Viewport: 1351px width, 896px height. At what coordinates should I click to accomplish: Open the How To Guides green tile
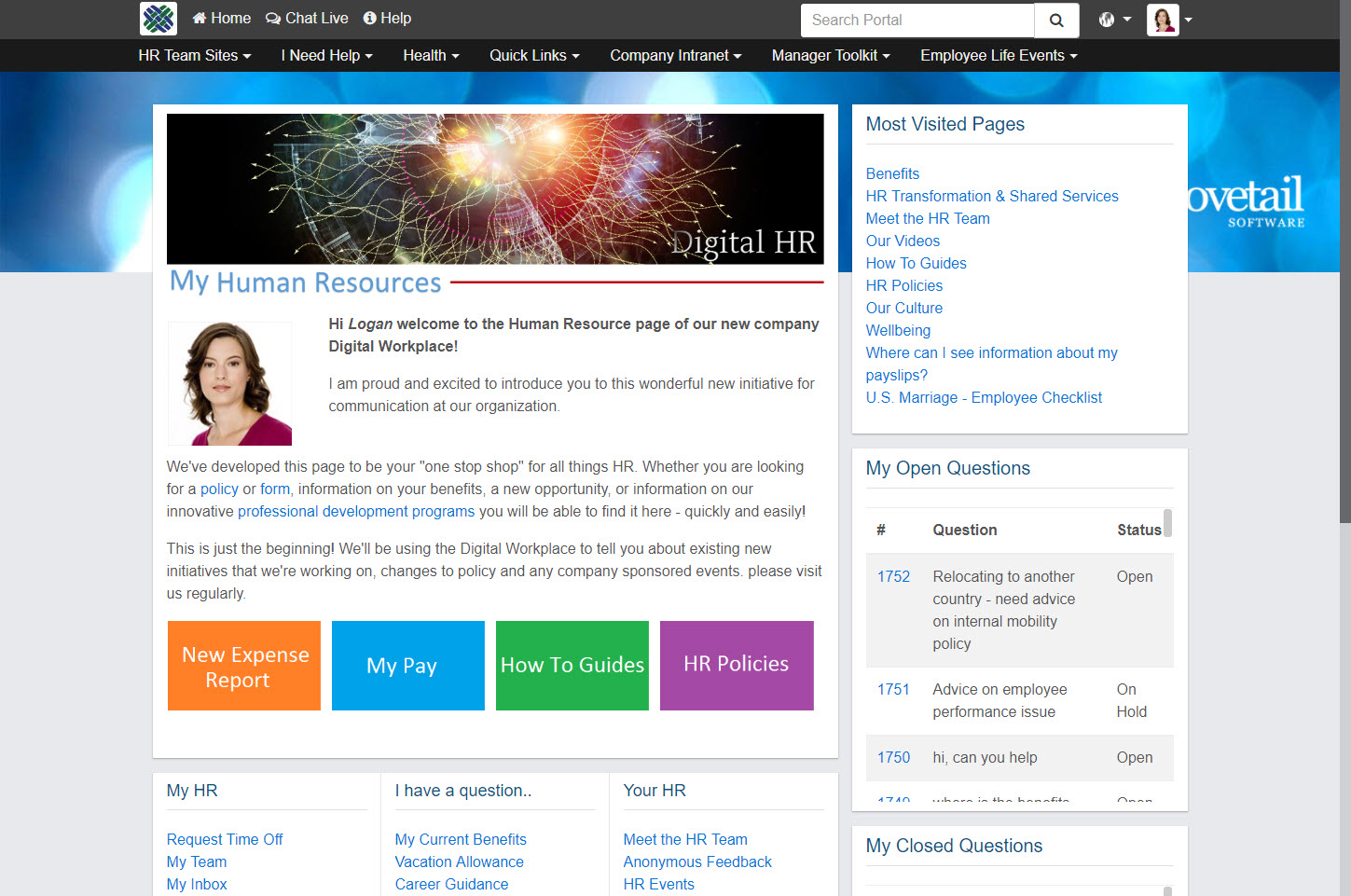tap(572, 666)
